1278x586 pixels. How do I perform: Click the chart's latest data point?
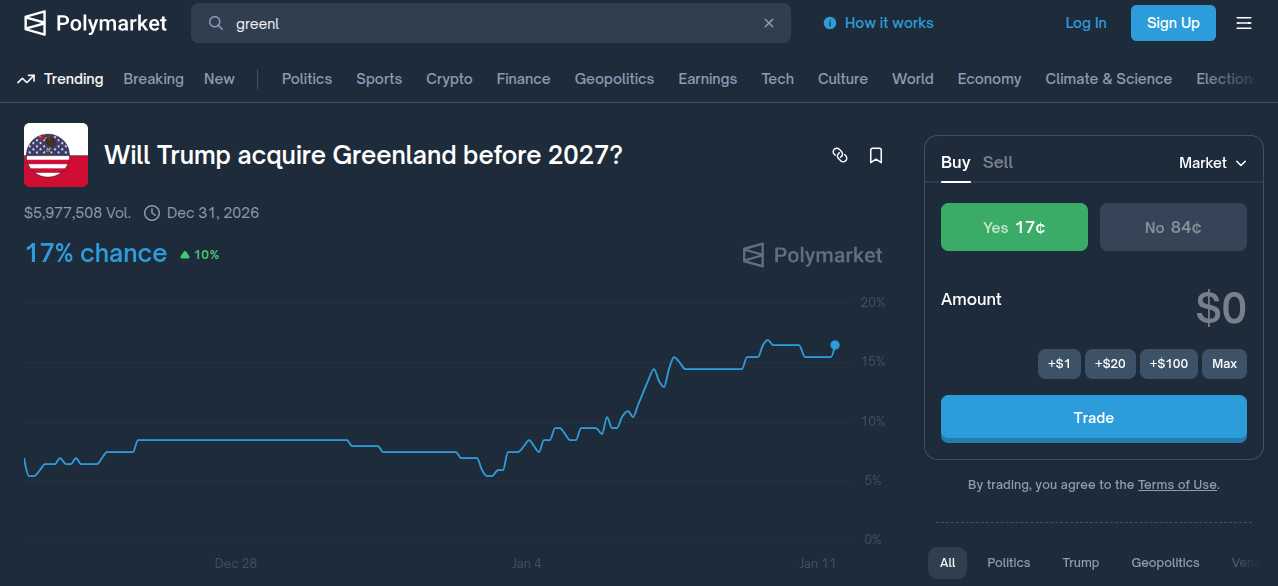point(835,345)
